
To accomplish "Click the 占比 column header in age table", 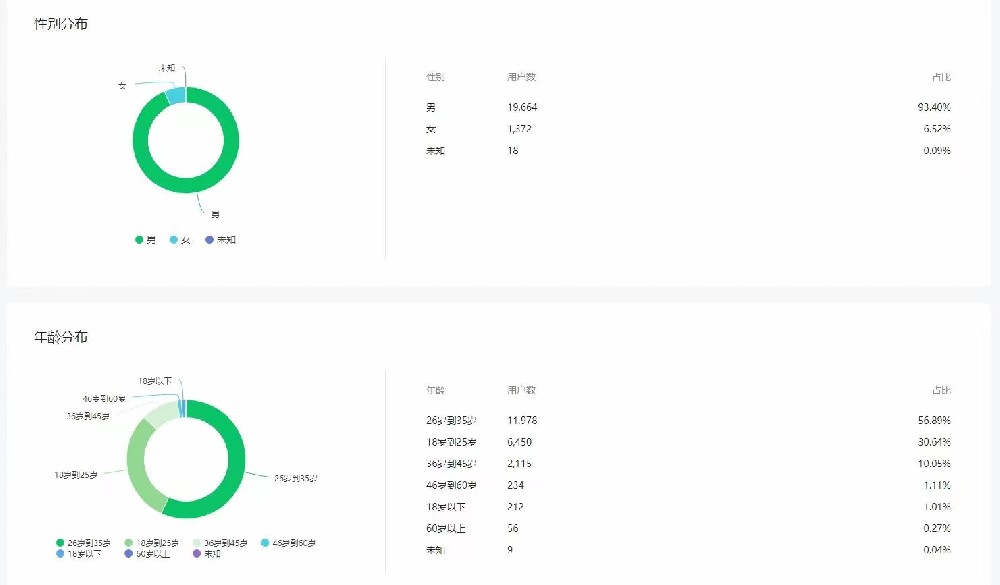I will click(941, 390).
